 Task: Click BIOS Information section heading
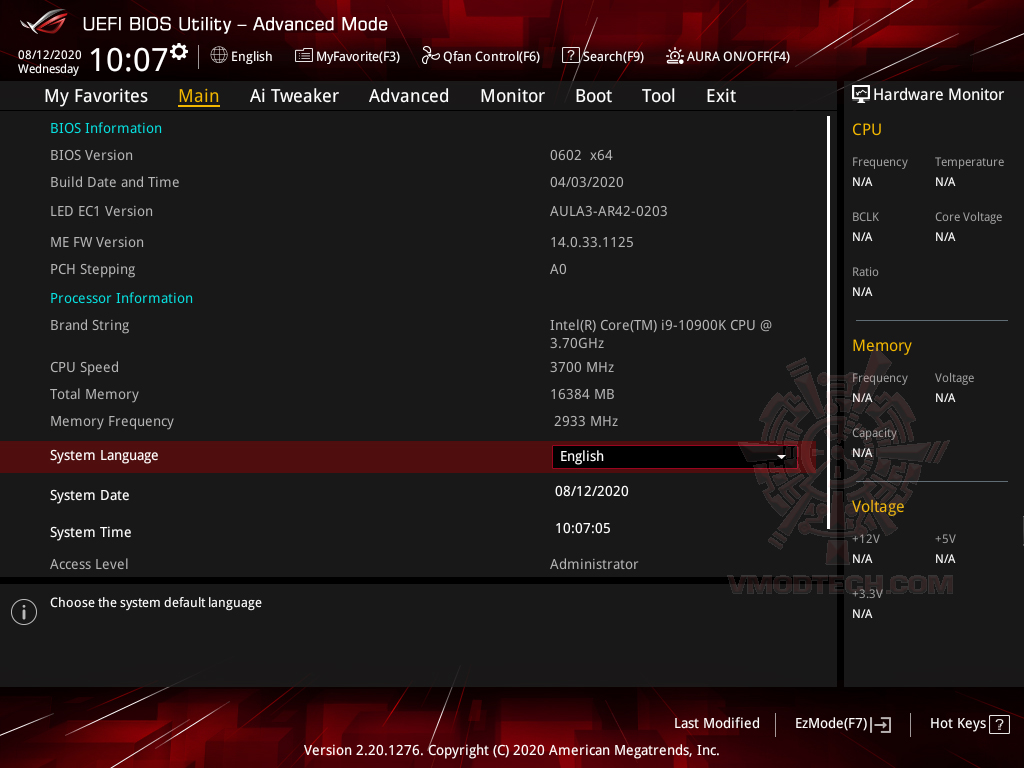106,128
